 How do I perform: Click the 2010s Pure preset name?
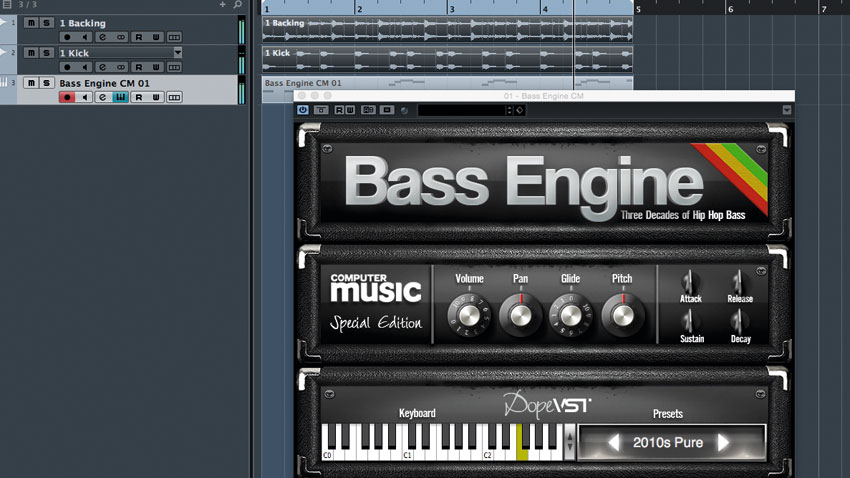[x=668, y=443]
